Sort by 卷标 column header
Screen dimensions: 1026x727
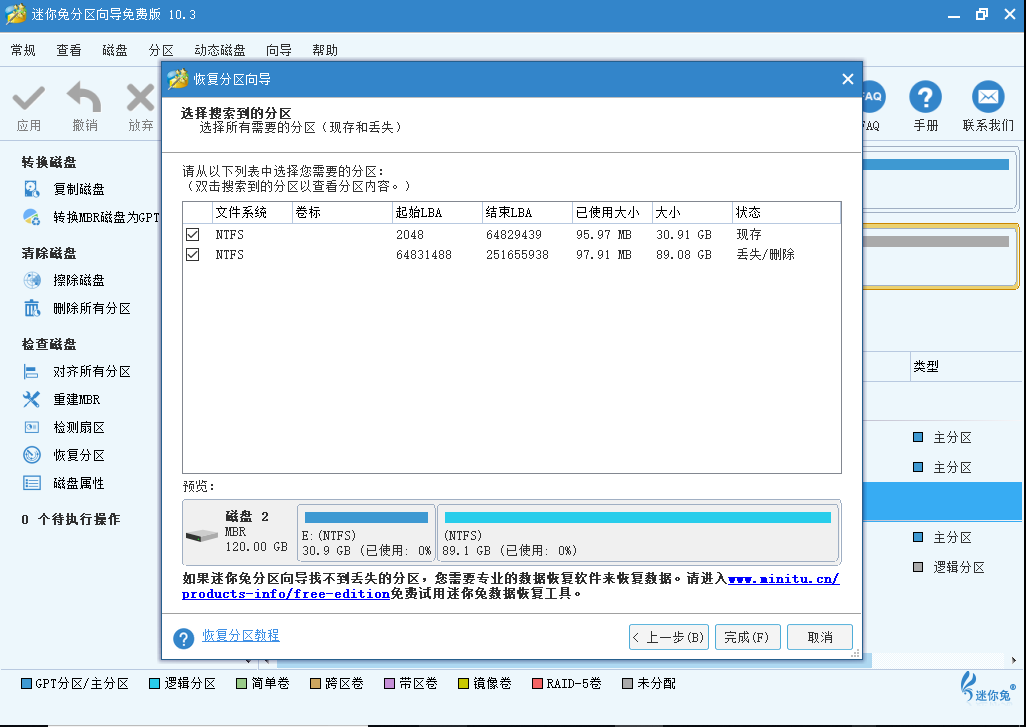(x=342, y=213)
